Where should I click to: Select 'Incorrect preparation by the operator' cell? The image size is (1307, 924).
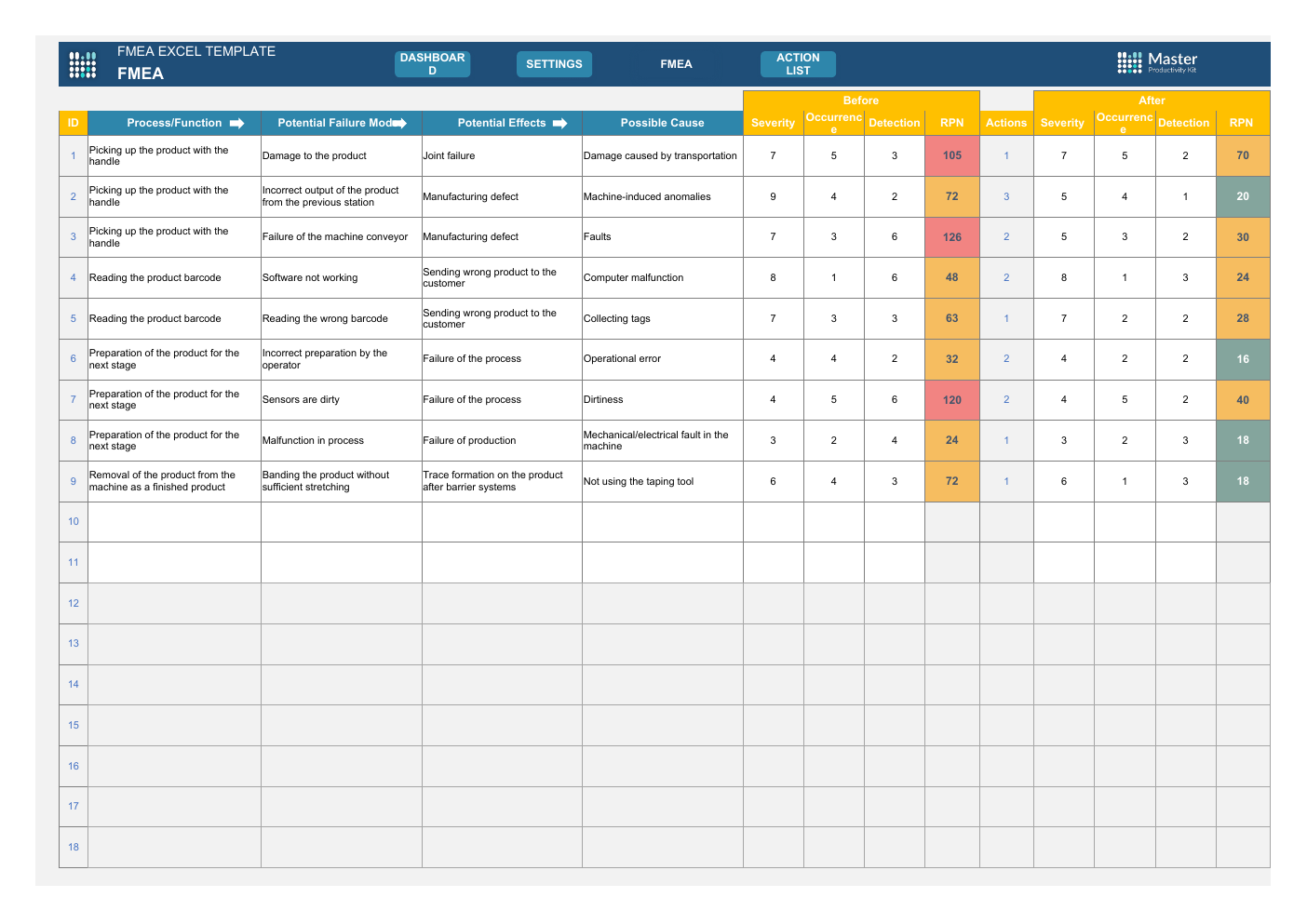pos(342,359)
